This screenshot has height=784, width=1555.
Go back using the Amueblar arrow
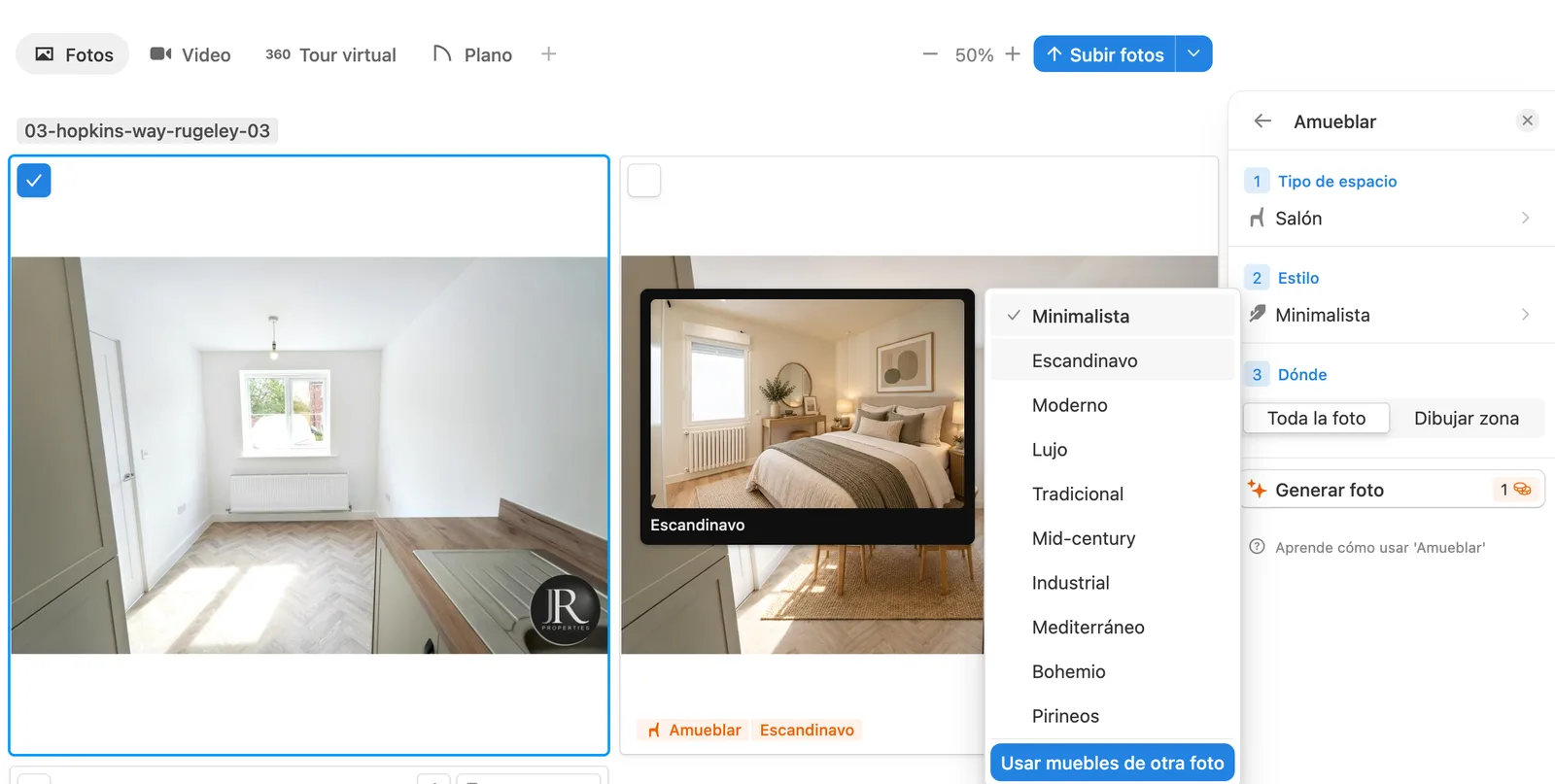click(1262, 120)
